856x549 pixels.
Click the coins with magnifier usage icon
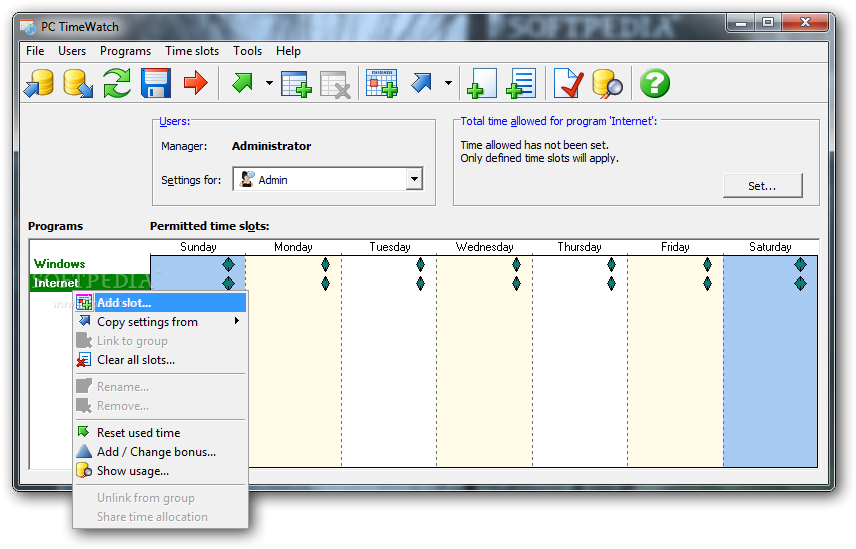click(608, 84)
